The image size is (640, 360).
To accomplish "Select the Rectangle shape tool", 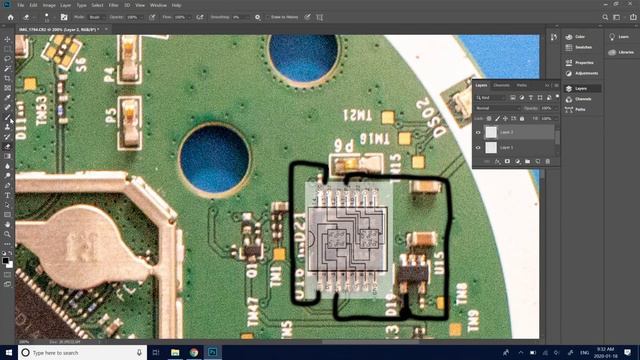I will [x=7, y=215].
